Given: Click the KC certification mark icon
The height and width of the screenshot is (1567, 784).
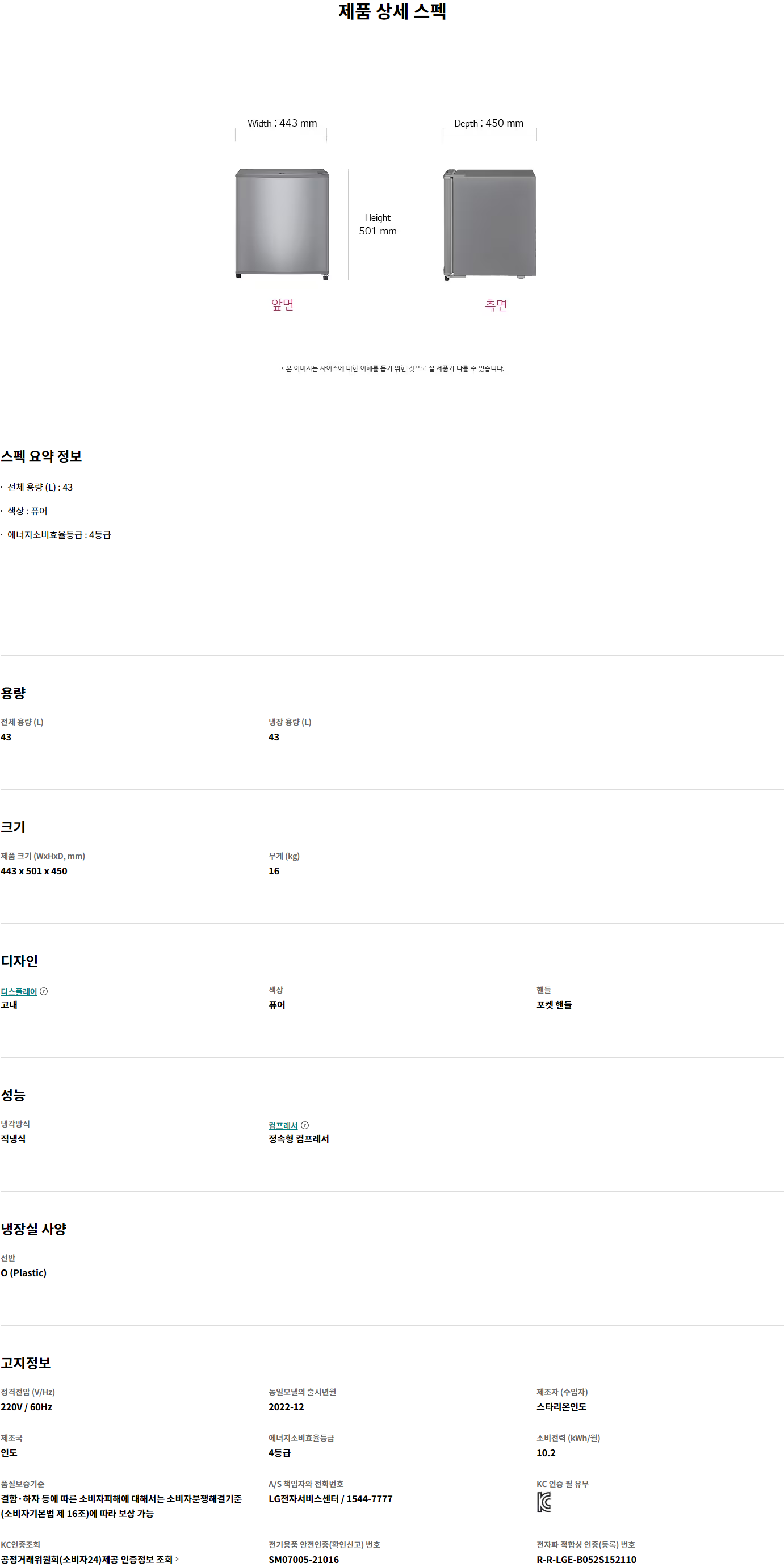Looking at the screenshot, I should click(544, 1502).
